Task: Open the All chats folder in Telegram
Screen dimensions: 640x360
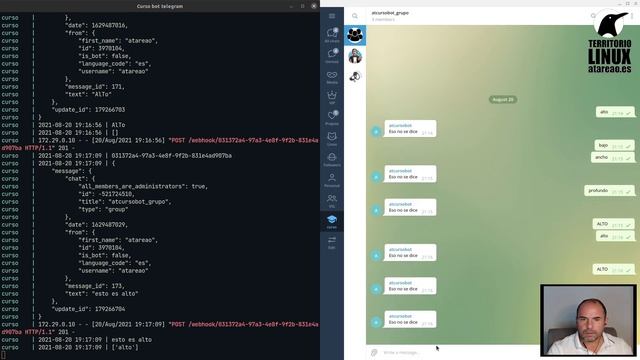Action: pos(332,35)
